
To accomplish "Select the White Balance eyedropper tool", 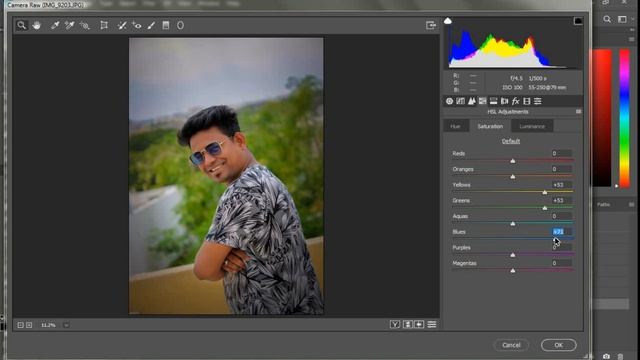I will point(55,25).
